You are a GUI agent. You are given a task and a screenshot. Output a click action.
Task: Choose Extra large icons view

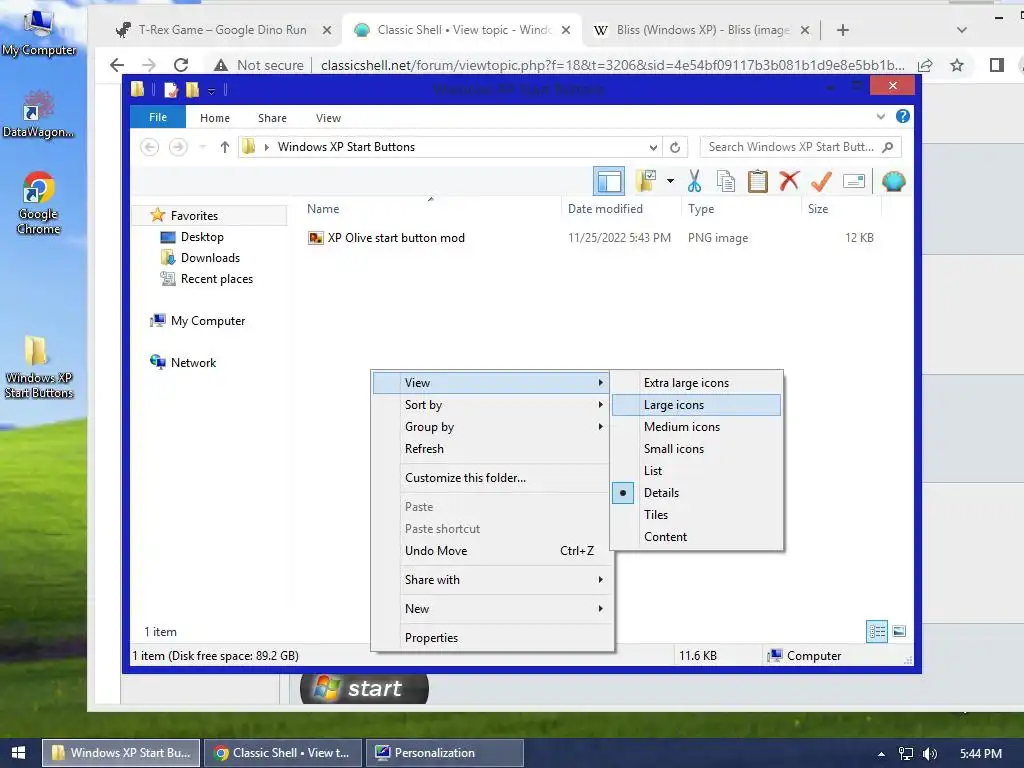coord(696,383)
